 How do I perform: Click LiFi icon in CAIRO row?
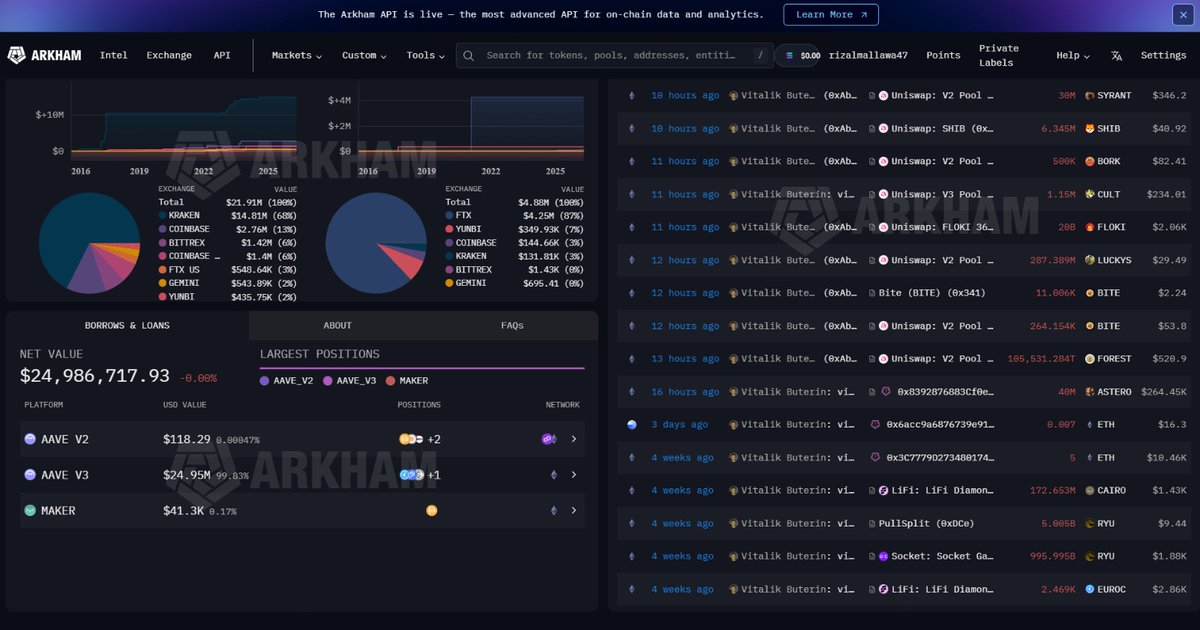pos(883,491)
